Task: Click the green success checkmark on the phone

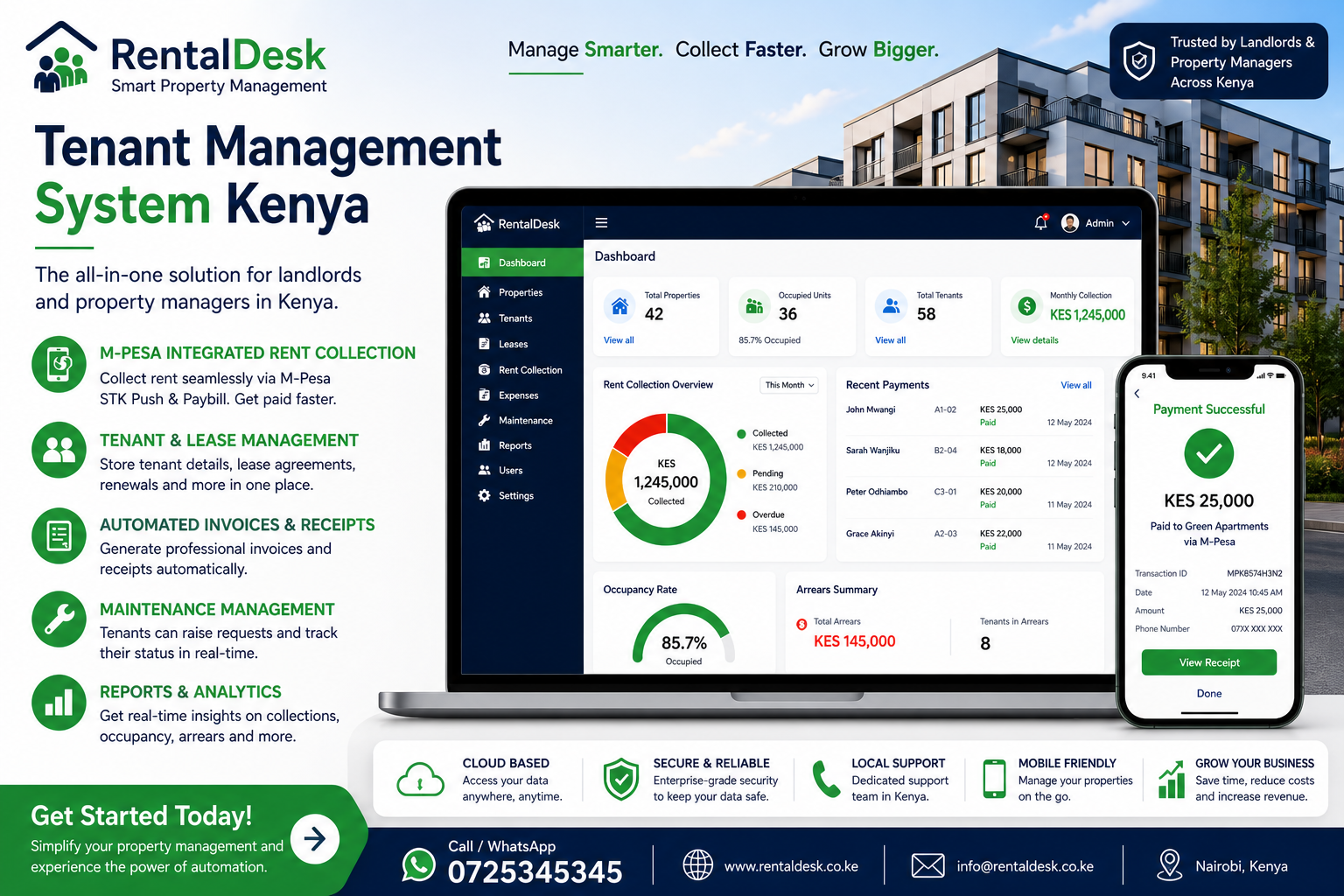Action: [1209, 453]
